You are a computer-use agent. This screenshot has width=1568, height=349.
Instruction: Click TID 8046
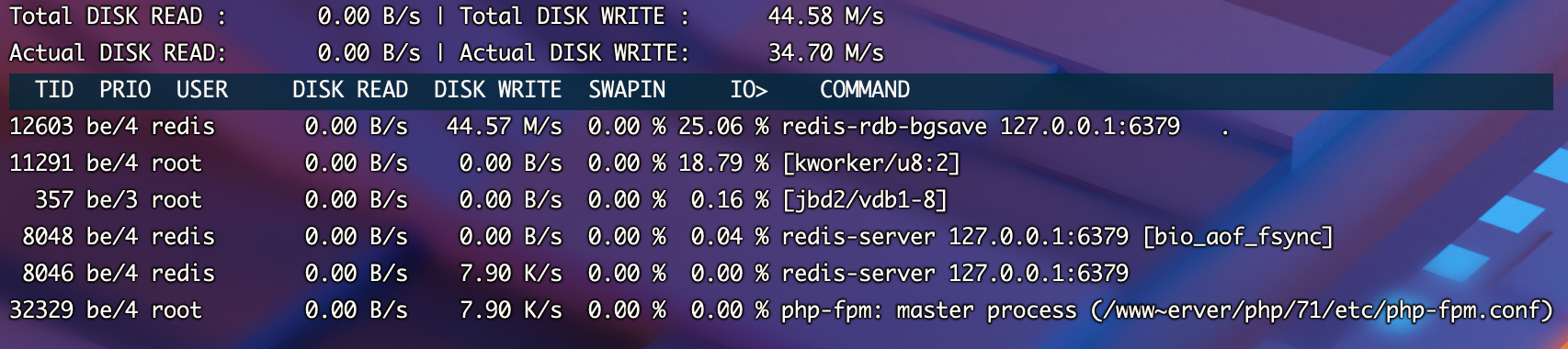[48, 274]
